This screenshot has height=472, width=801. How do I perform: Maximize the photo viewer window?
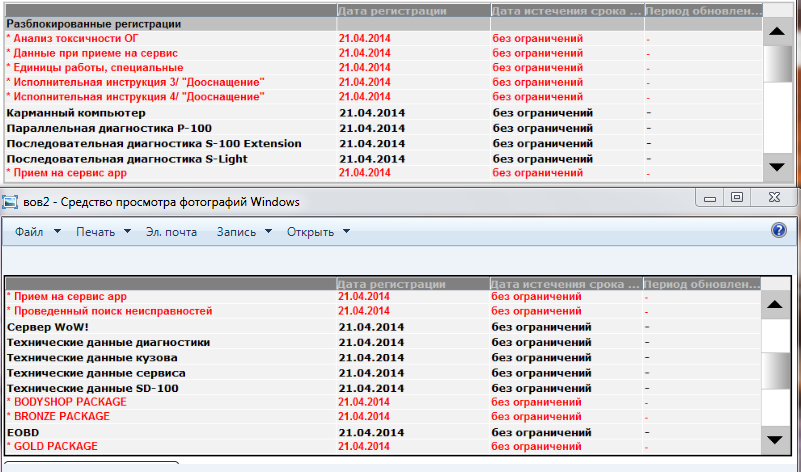click(x=737, y=197)
